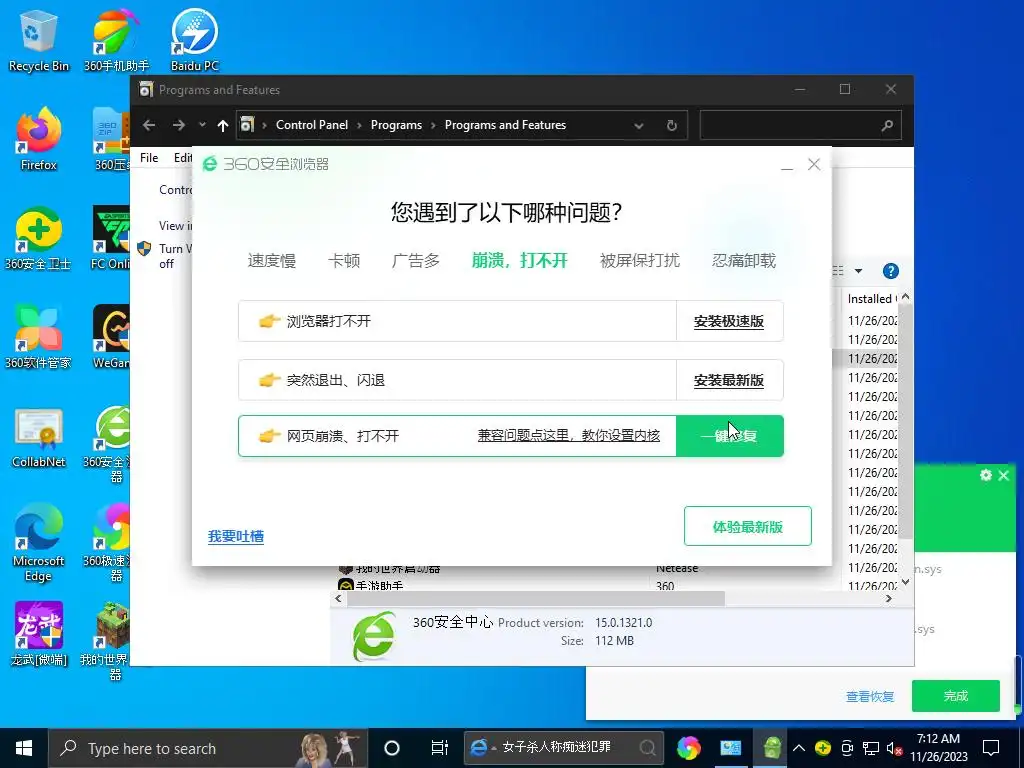Launch Microsoft Edge from the desktop

click(38, 543)
